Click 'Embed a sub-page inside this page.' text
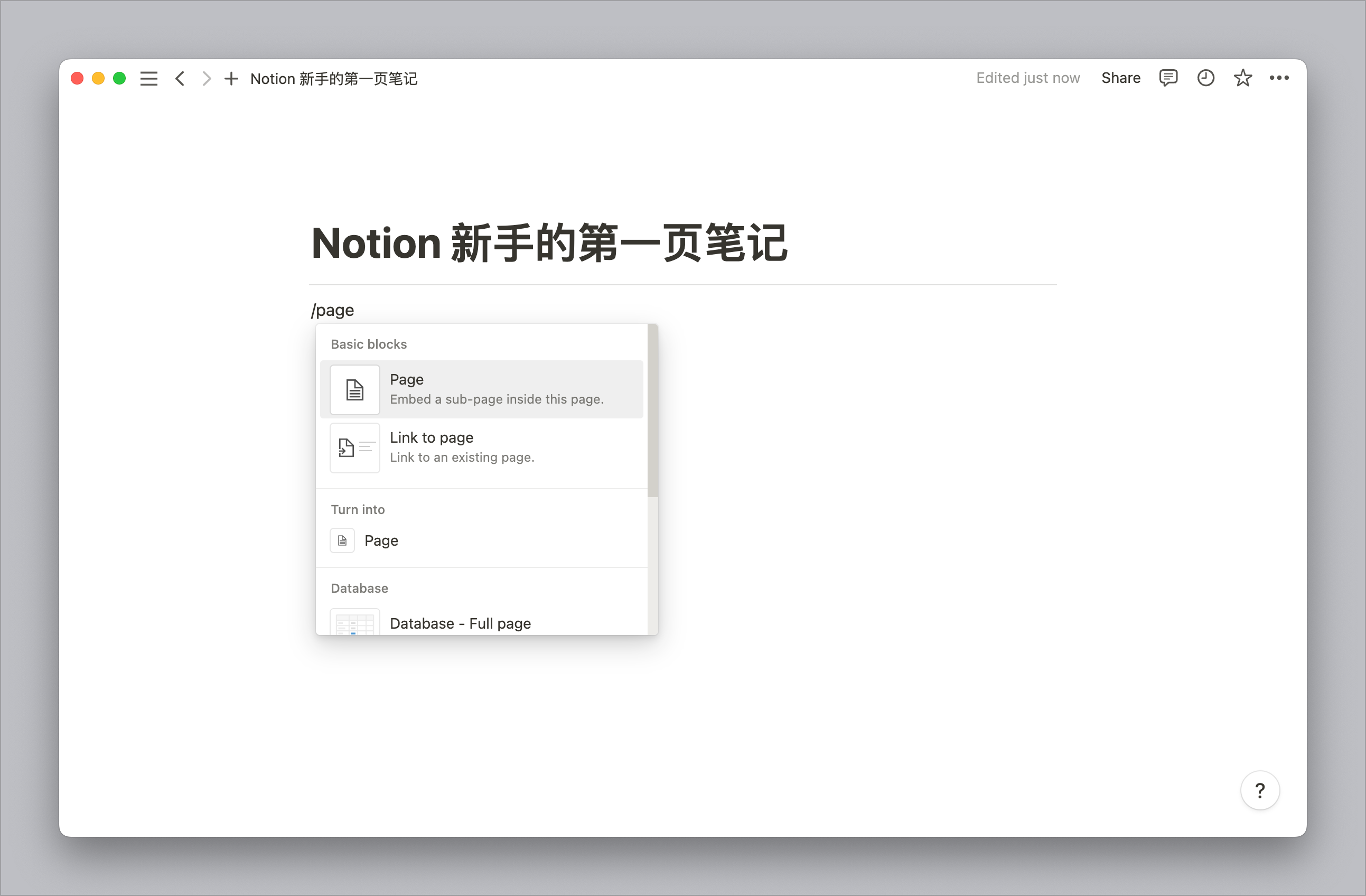Viewport: 1366px width, 896px height. click(497, 399)
